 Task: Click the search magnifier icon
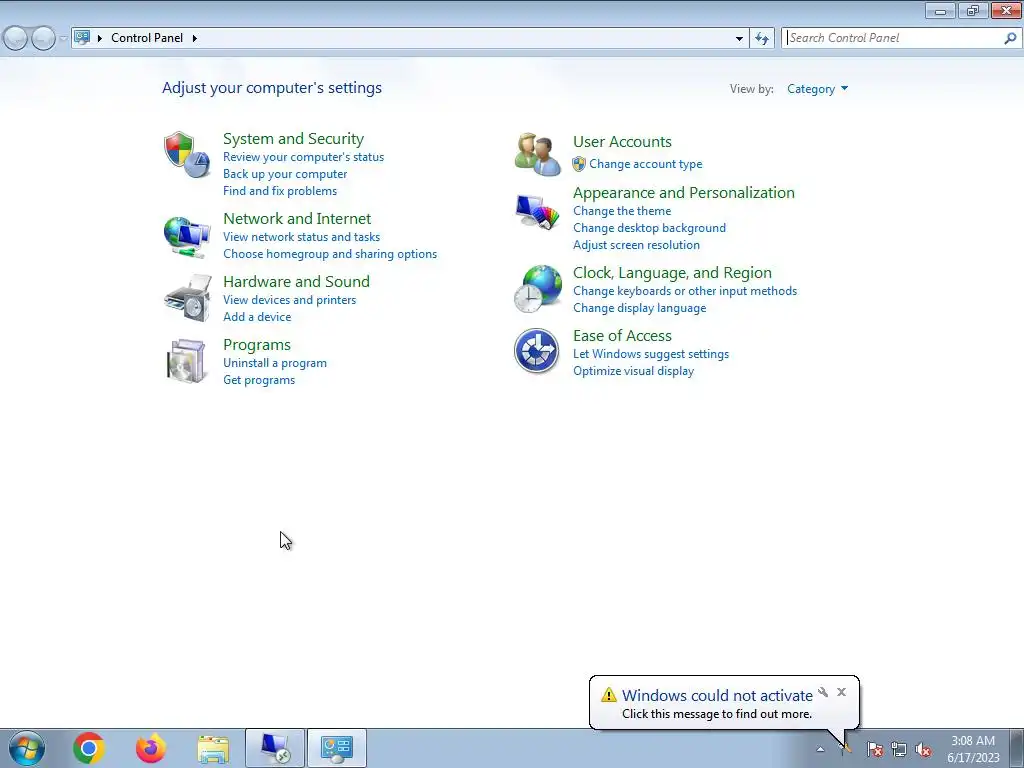point(1010,39)
